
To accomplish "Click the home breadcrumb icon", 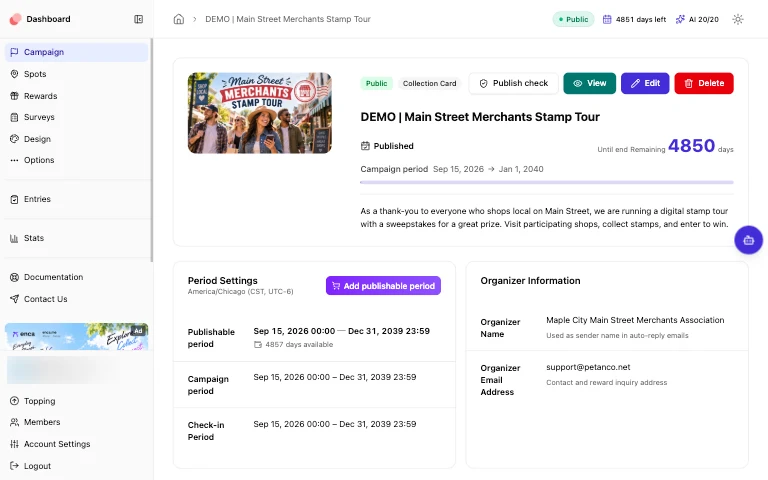I will coord(179,19).
